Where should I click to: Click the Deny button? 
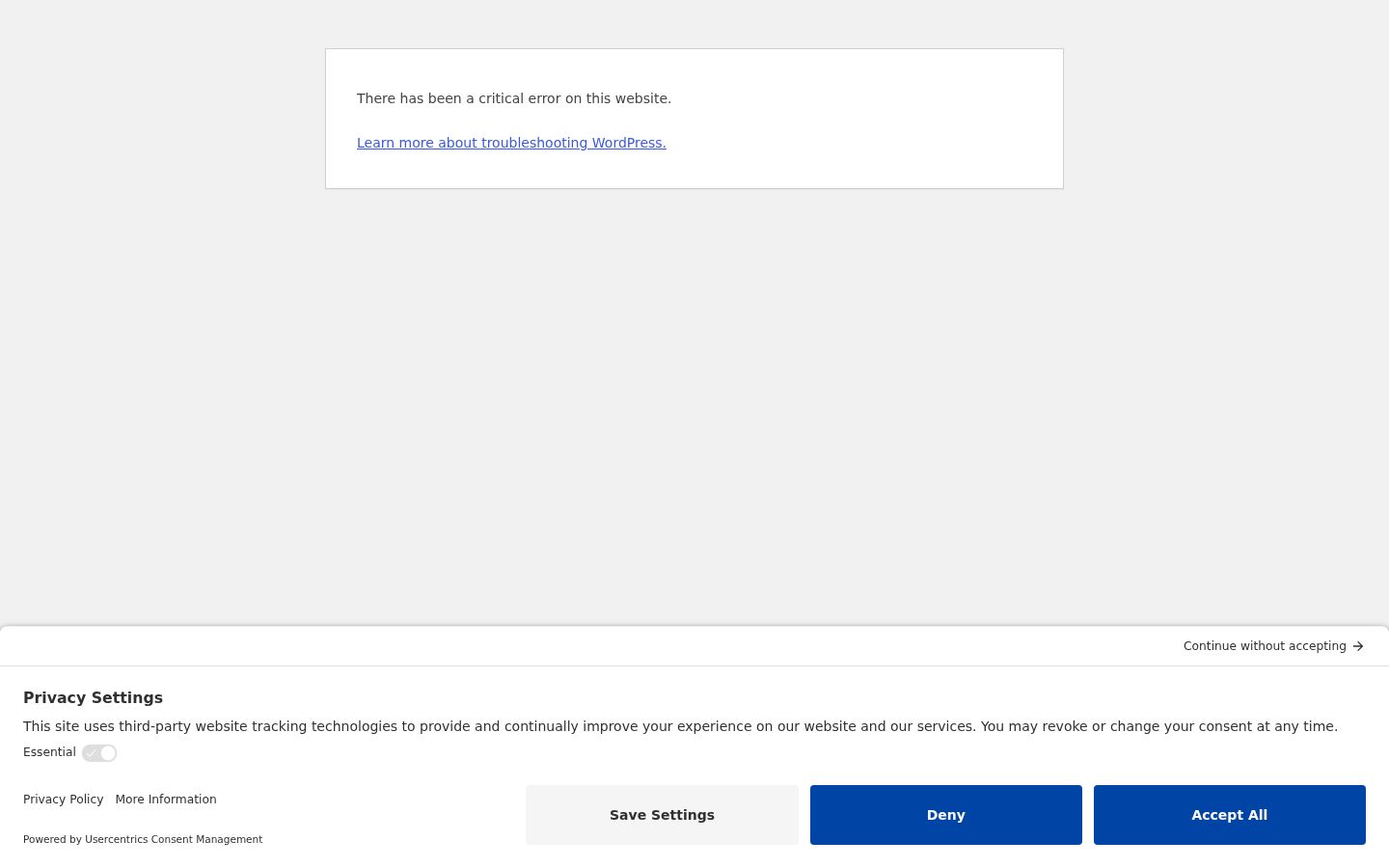click(x=945, y=815)
